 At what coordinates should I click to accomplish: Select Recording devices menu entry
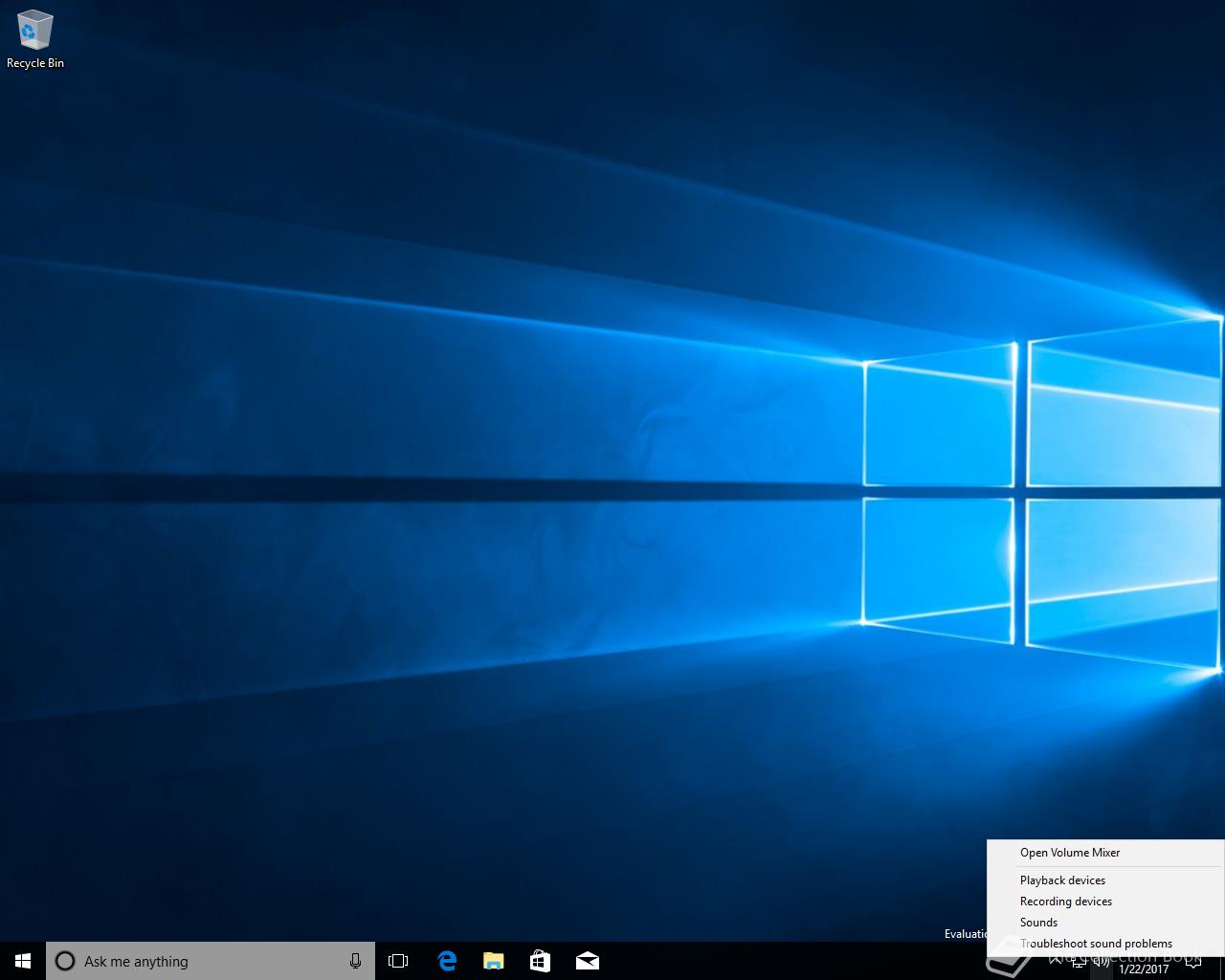click(1065, 902)
